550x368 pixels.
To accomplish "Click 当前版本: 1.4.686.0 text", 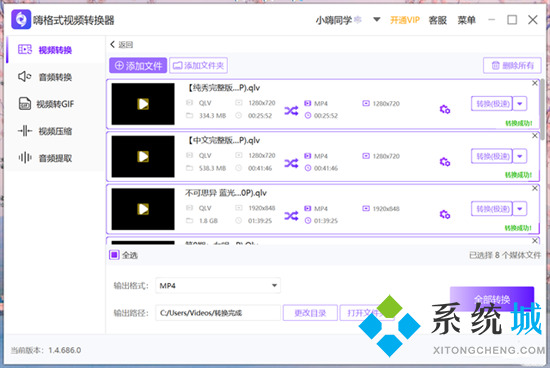I will point(46,350).
